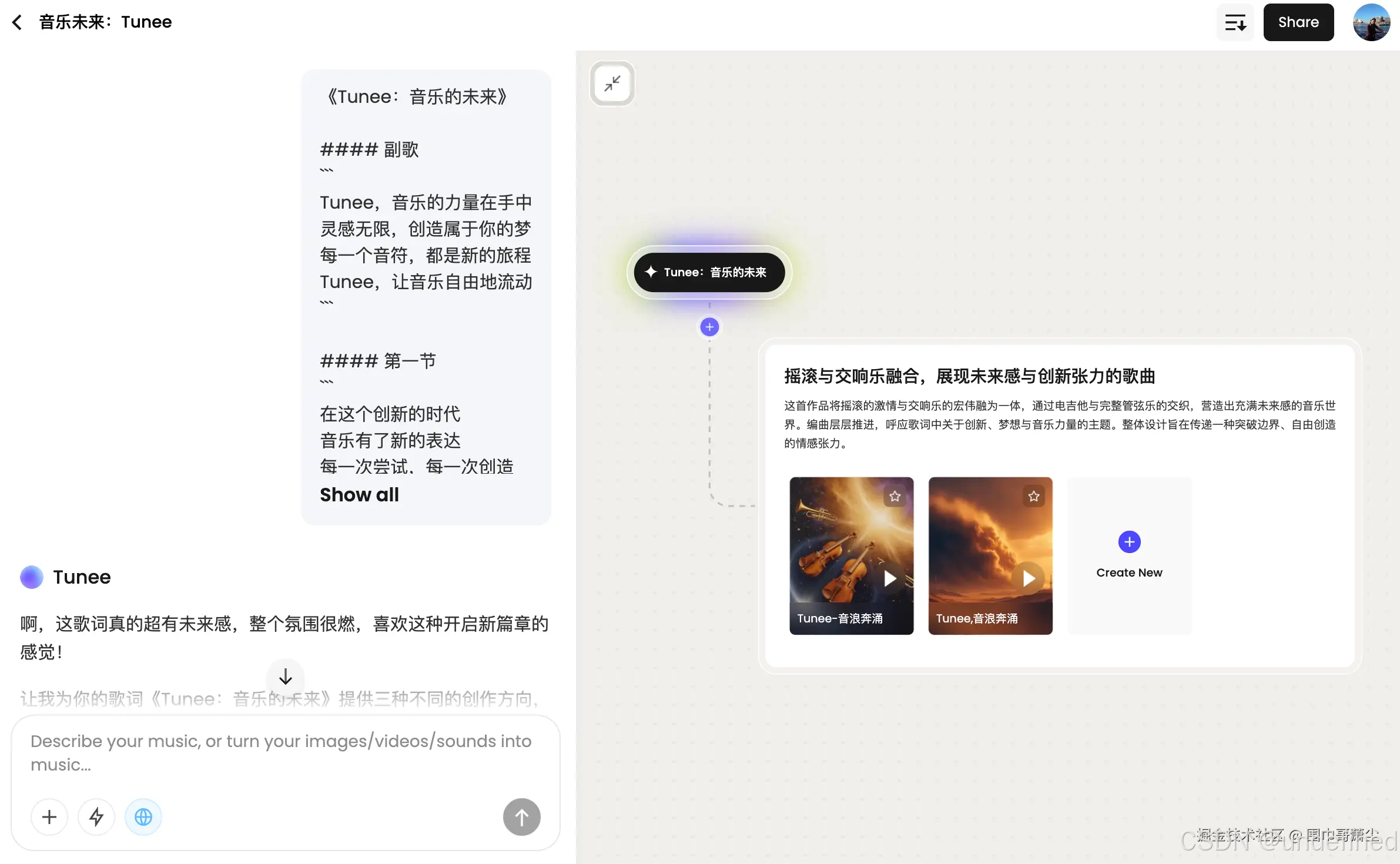Collapse the canvas with the shrink arrows icon
This screenshot has height=864, width=1400.
tap(612, 83)
